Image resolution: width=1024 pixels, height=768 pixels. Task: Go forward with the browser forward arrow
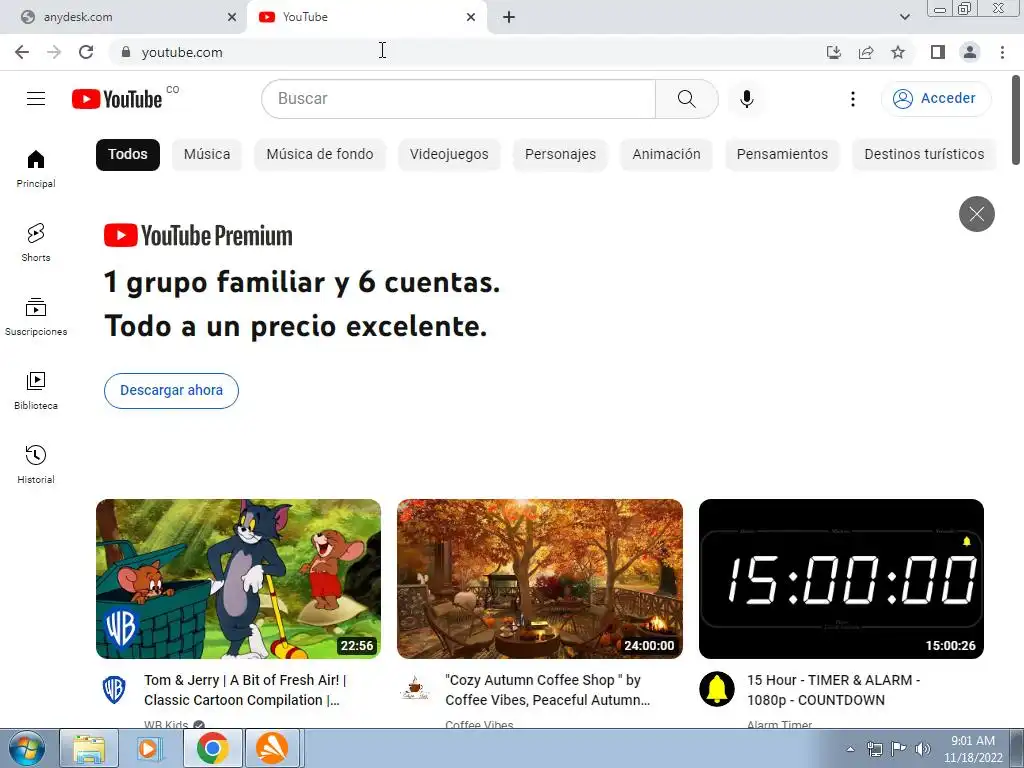click(54, 52)
